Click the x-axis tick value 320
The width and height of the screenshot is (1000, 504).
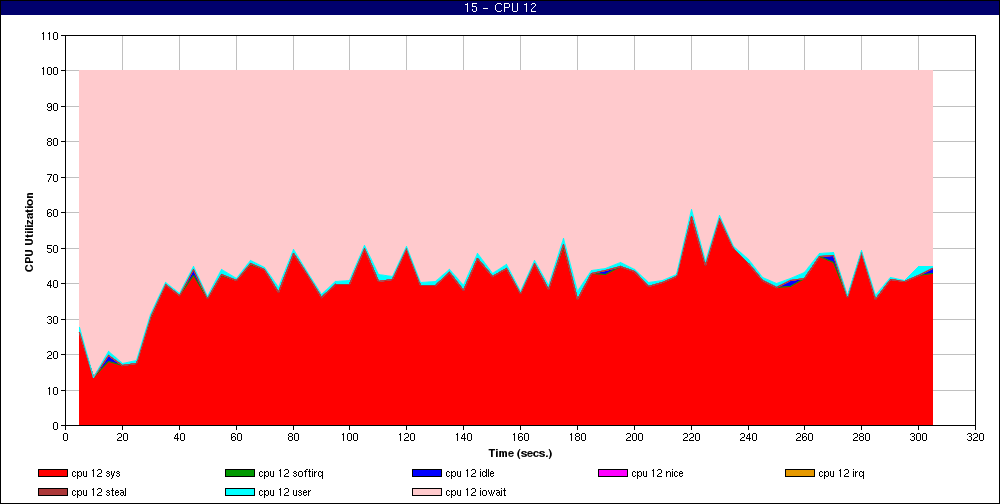[x=975, y=437]
